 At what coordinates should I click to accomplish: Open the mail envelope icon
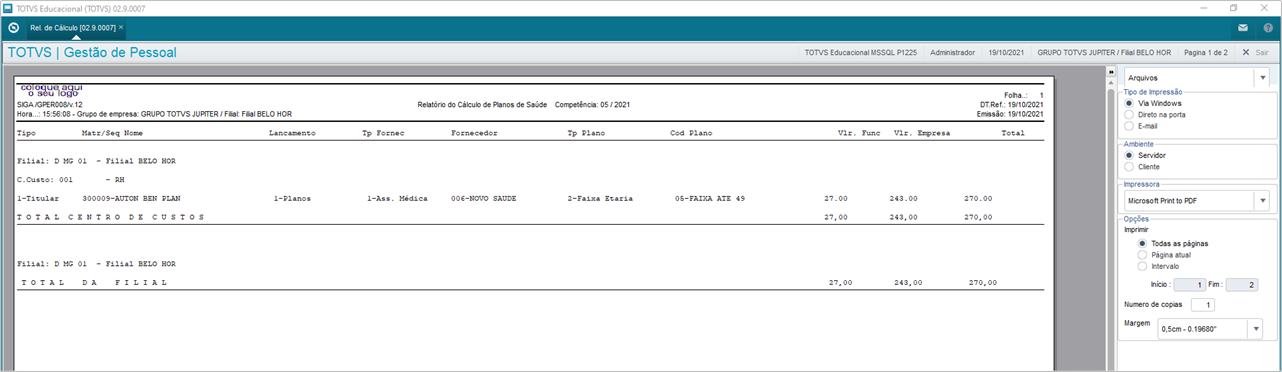(x=1243, y=28)
